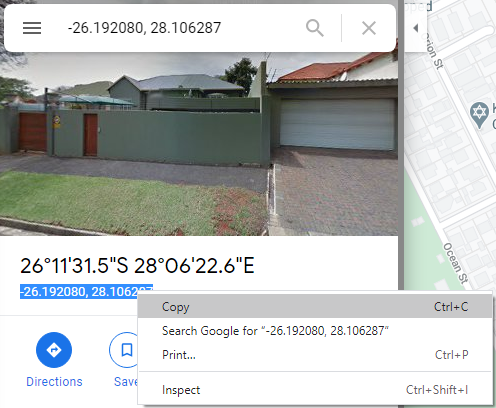Image resolution: width=496 pixels, height=408 pixels.
Task: Open the Street View house photo
Action: click(x=199, y=144)
